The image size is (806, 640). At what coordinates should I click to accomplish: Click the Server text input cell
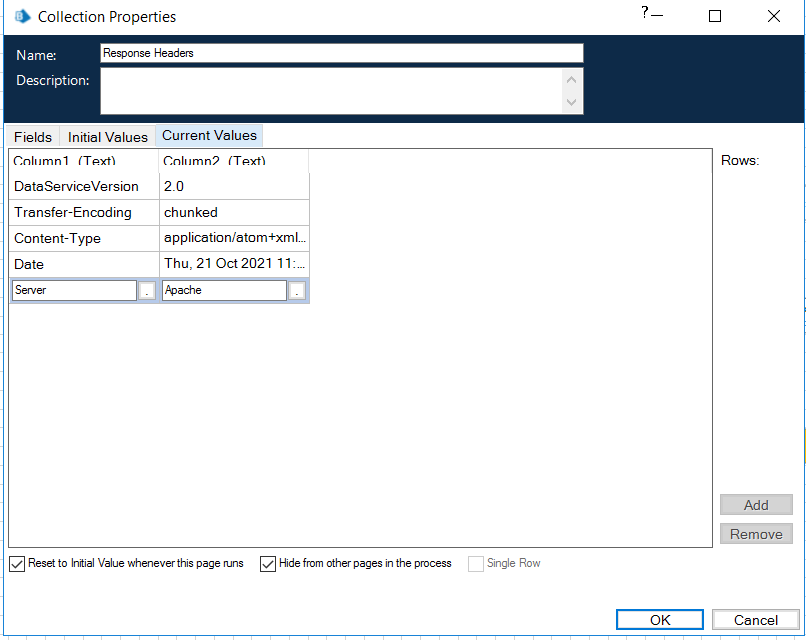pyautogui.click(x=74, y=290)
